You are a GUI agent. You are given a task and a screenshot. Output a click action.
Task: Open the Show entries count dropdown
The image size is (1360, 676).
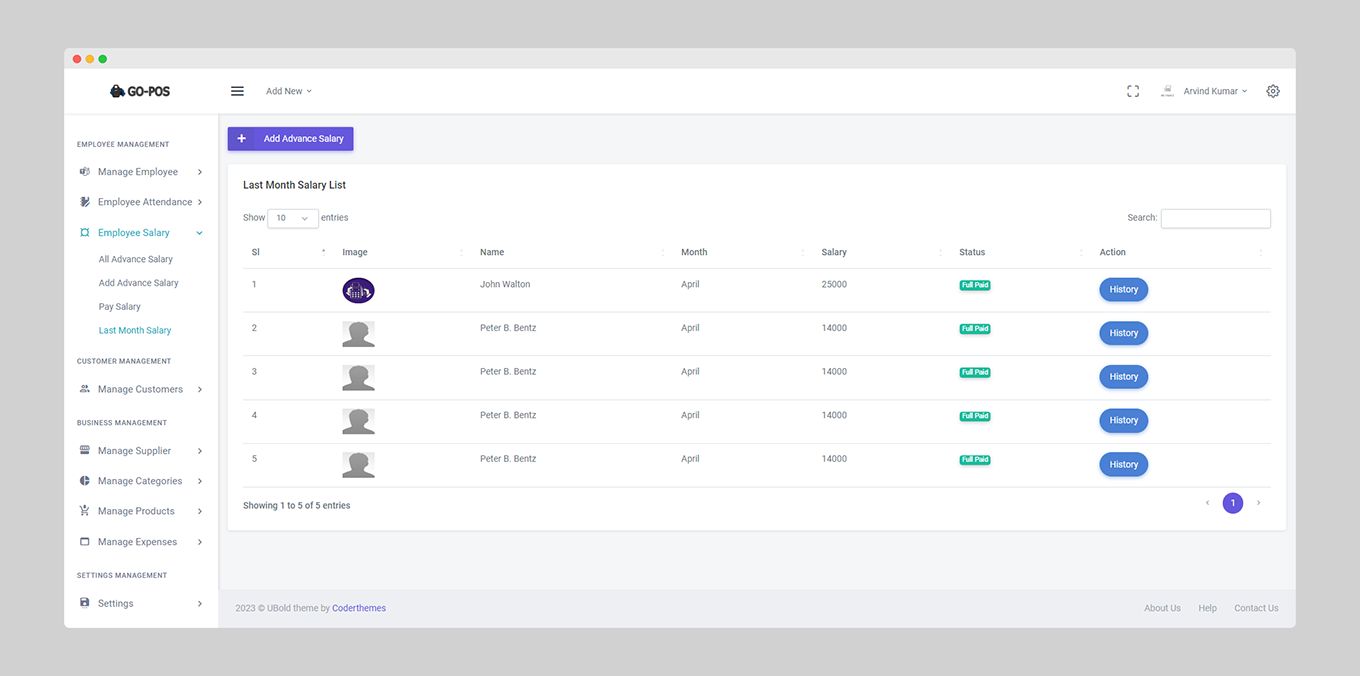[x=293, y=218]
